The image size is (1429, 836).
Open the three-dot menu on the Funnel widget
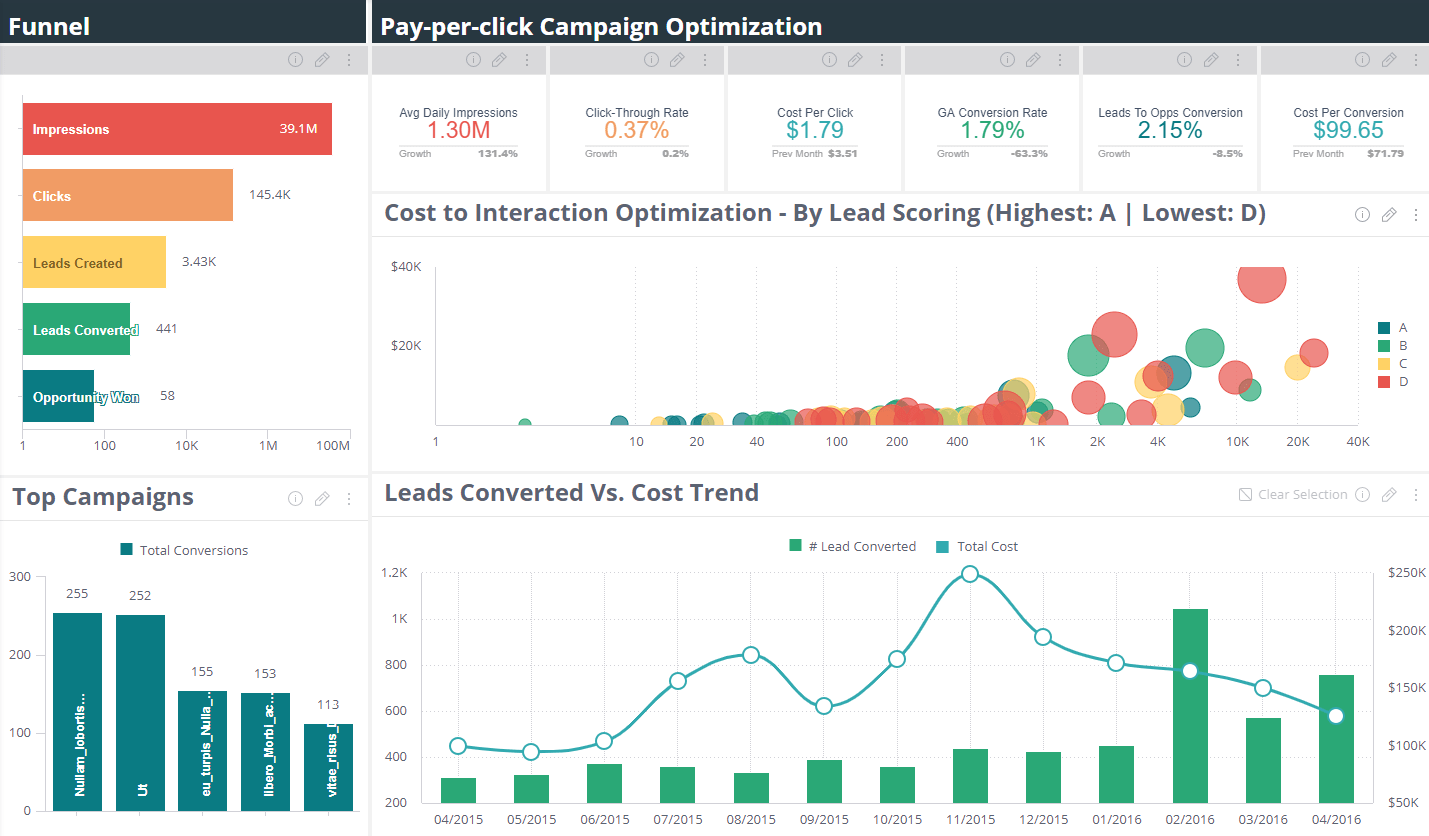point(349,60)
